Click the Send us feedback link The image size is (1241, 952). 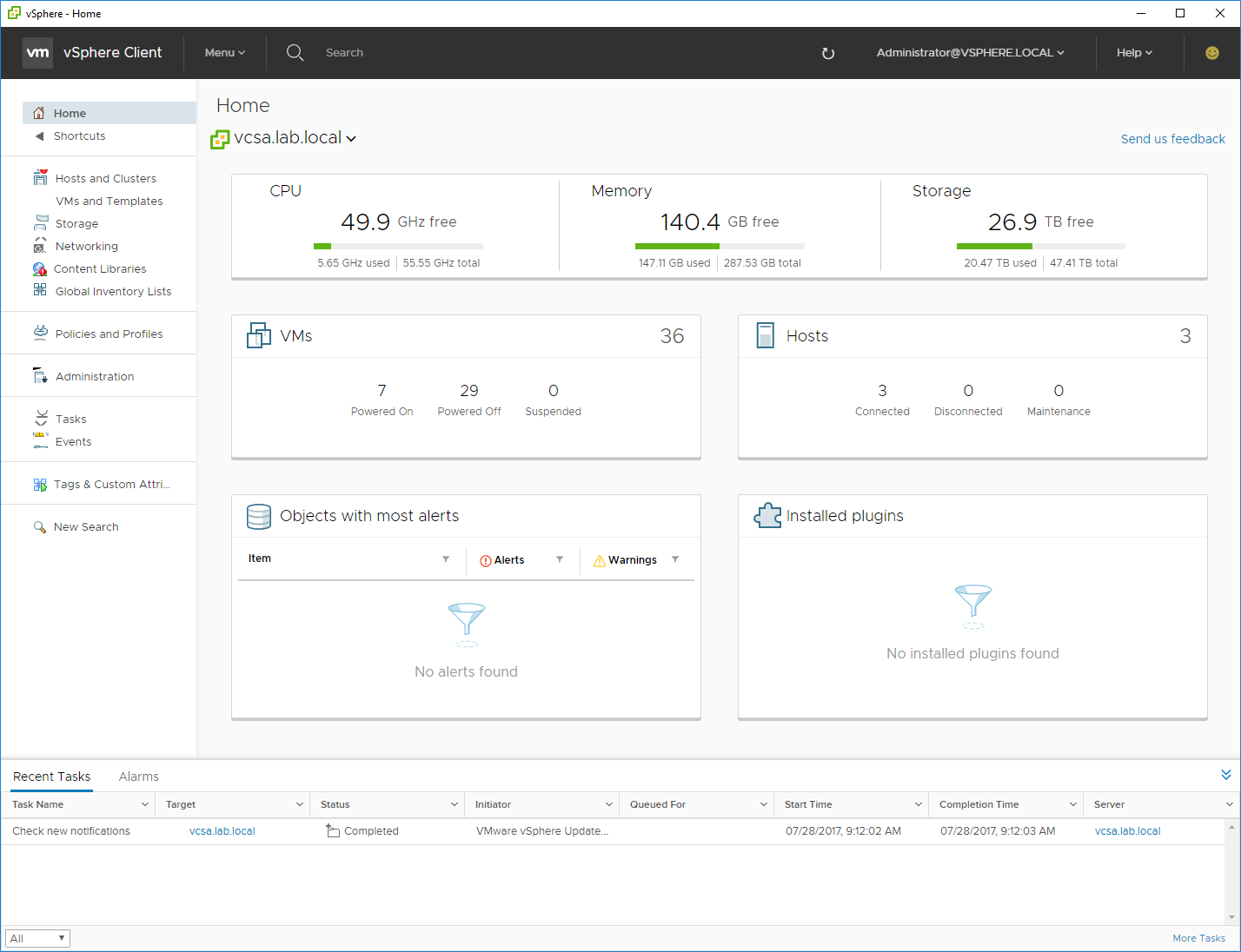[x=1173, y=139]
